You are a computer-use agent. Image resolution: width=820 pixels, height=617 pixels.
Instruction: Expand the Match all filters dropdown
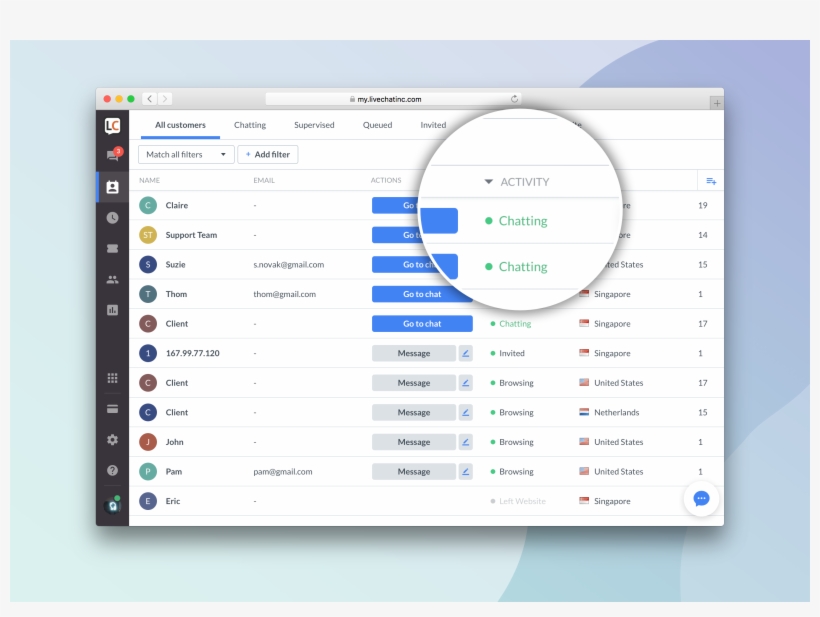pos(186,155)
